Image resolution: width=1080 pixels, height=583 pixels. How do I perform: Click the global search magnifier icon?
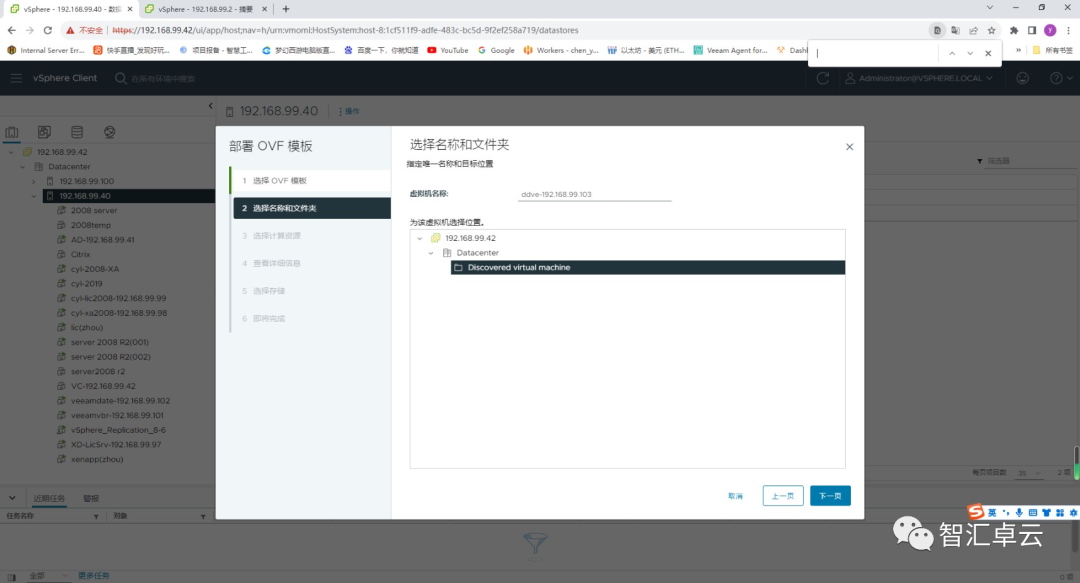point(121,79)
